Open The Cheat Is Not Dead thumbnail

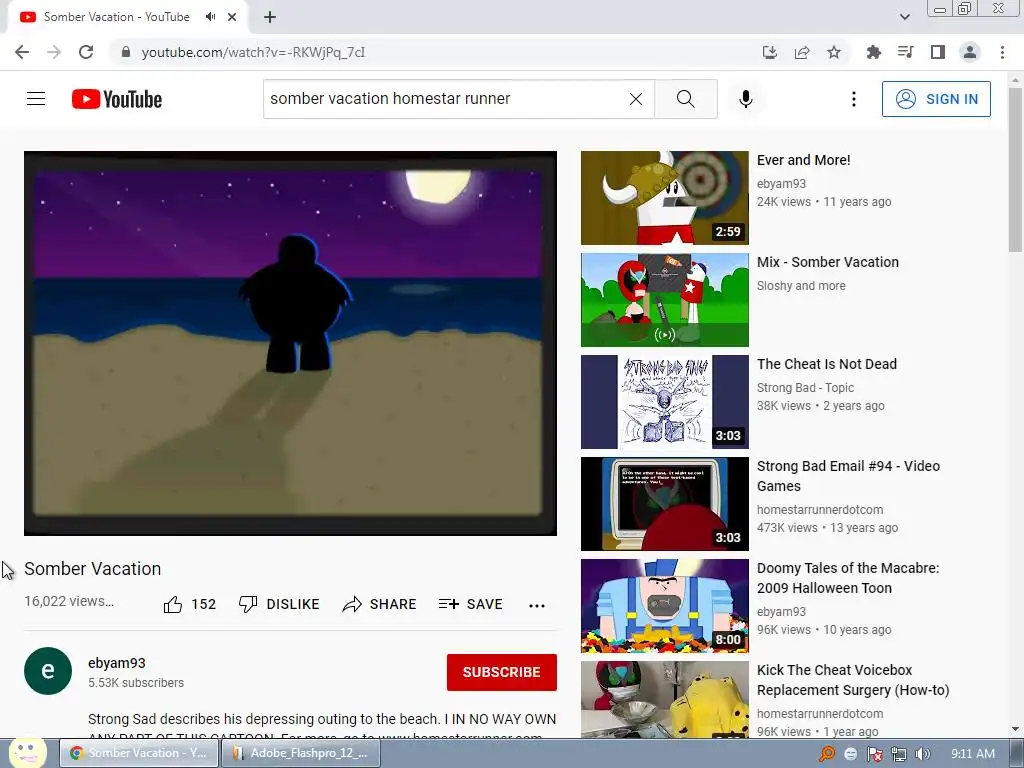click(x=664, y=402)
